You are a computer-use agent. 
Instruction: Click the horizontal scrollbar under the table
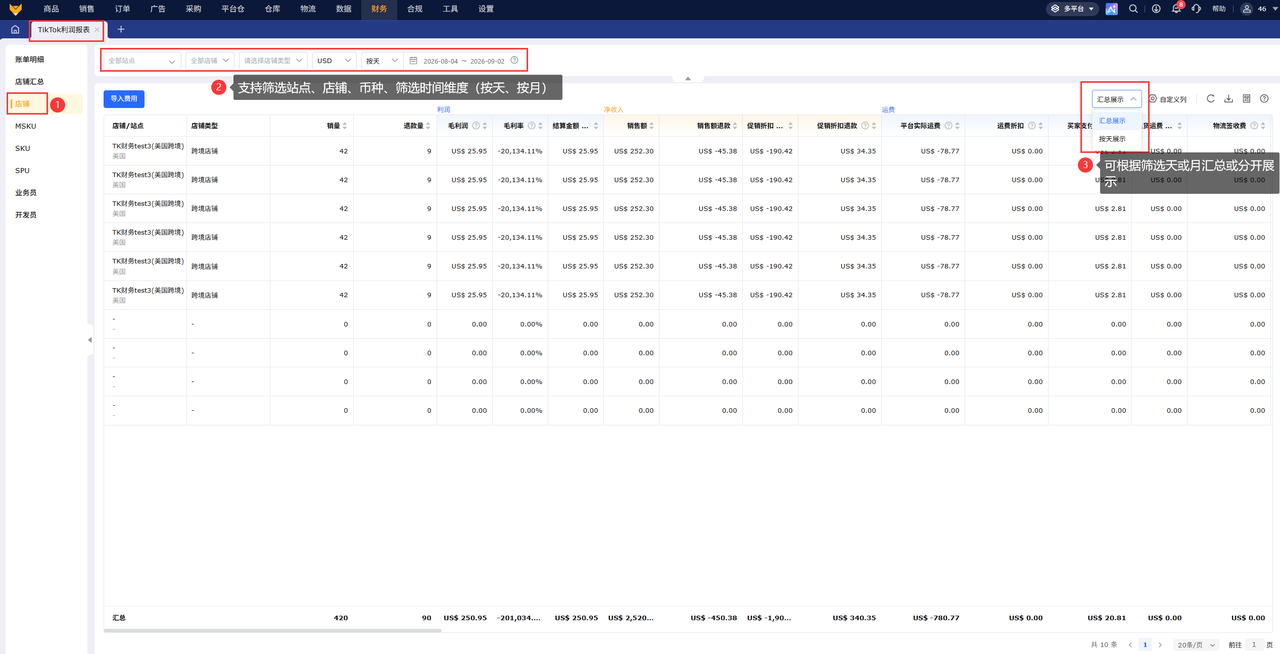(272, 631)
